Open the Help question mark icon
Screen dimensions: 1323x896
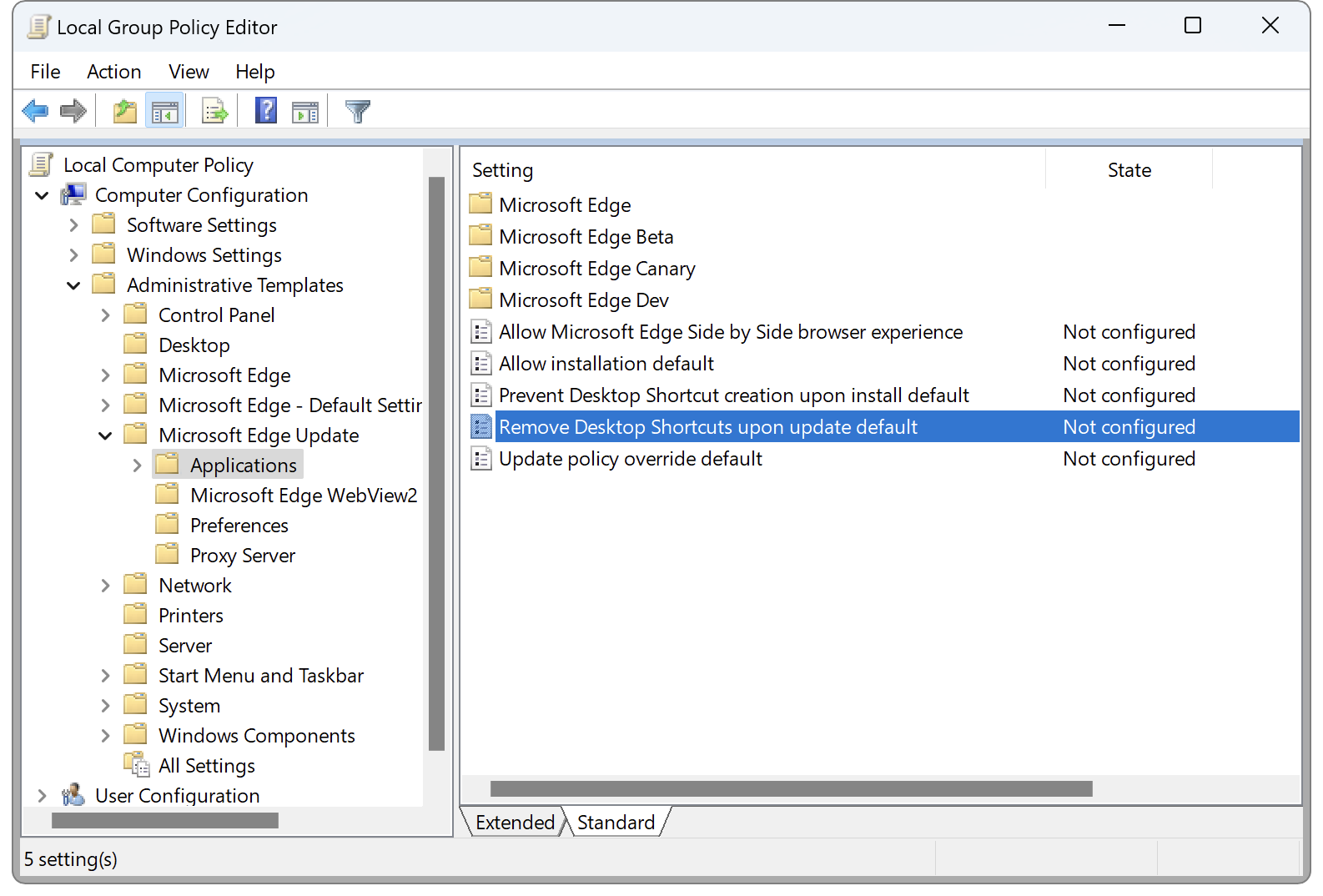tap(266, 110)
